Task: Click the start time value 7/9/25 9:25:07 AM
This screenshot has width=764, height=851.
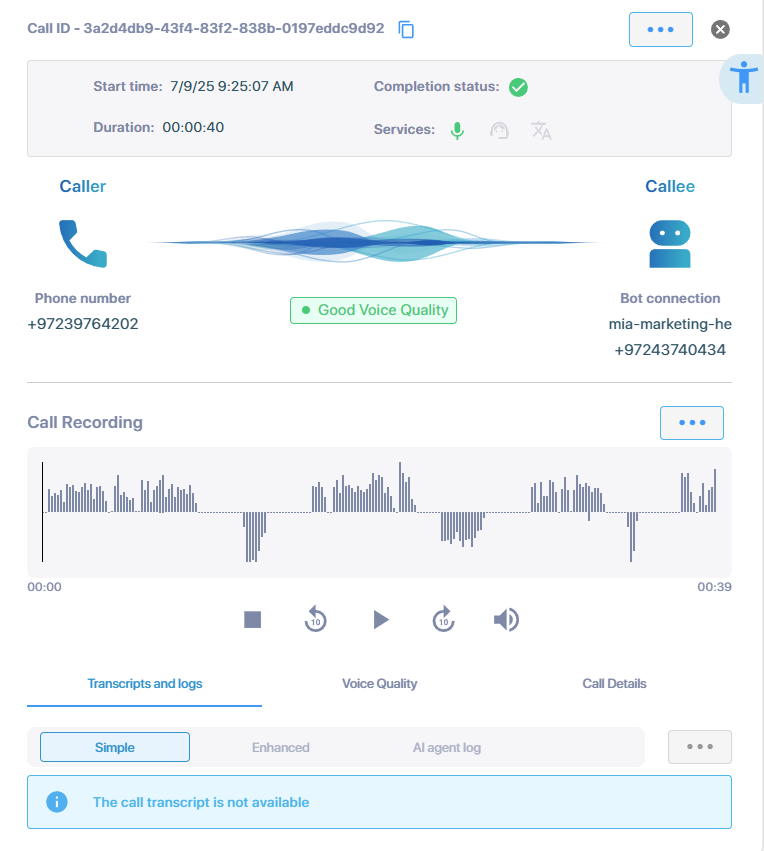Action: tap(232, 86)
